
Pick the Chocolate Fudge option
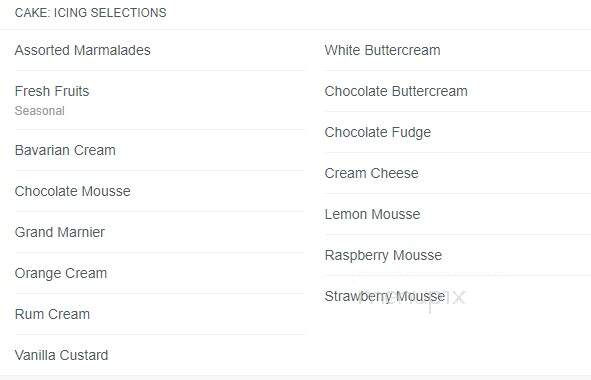click(x=378, y=132)
